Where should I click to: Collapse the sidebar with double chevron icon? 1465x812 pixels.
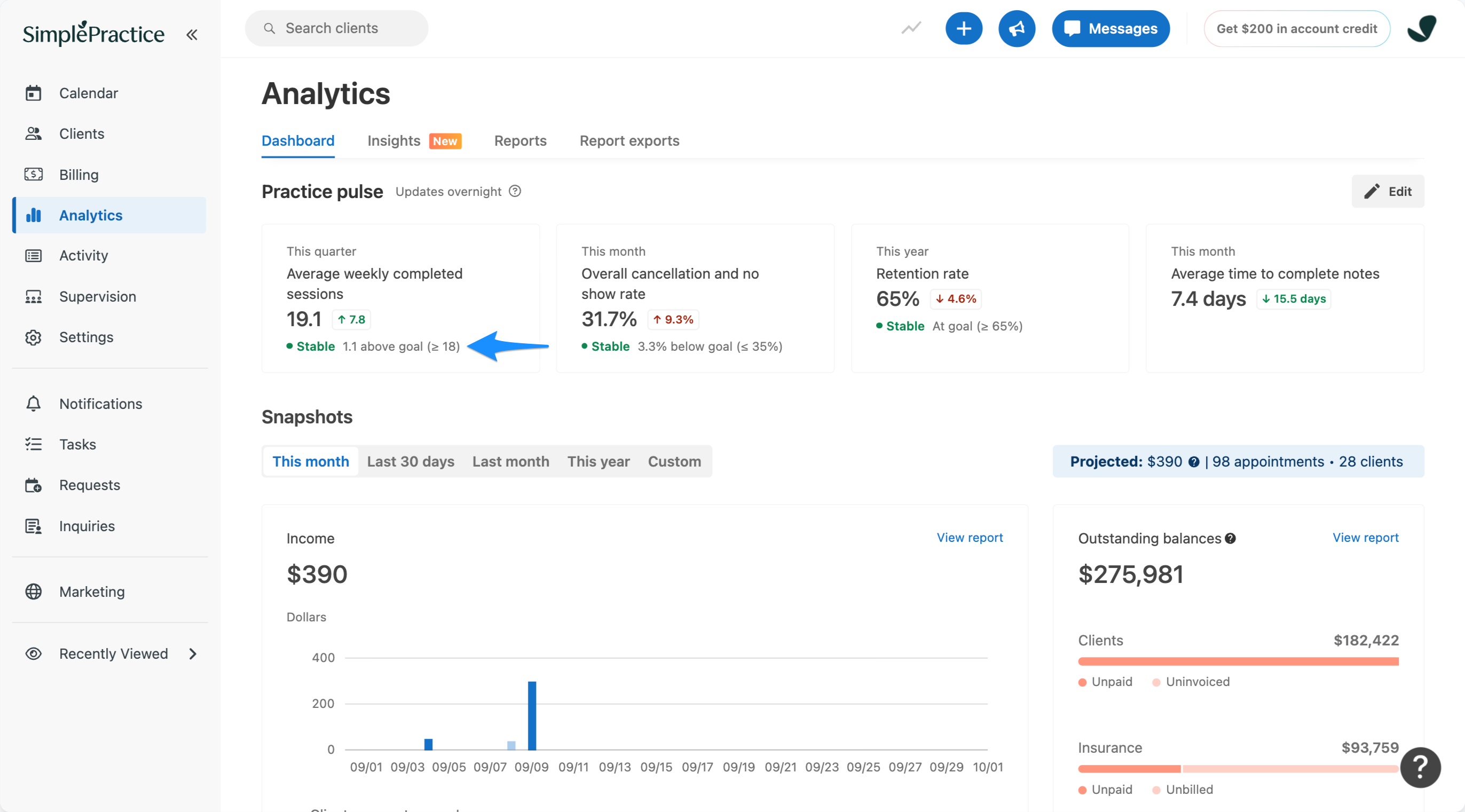(x=192, y=35)
